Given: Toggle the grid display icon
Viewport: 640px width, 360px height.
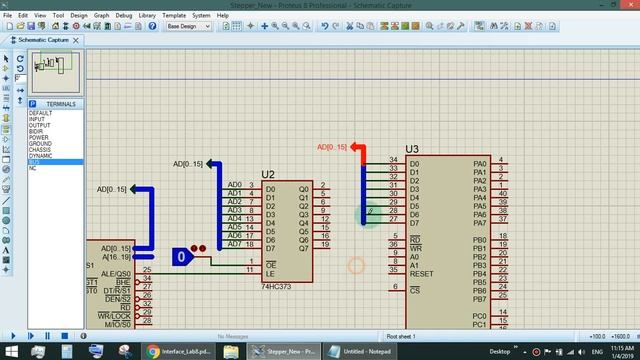Looking at the screenshot, I should [236, 26].
